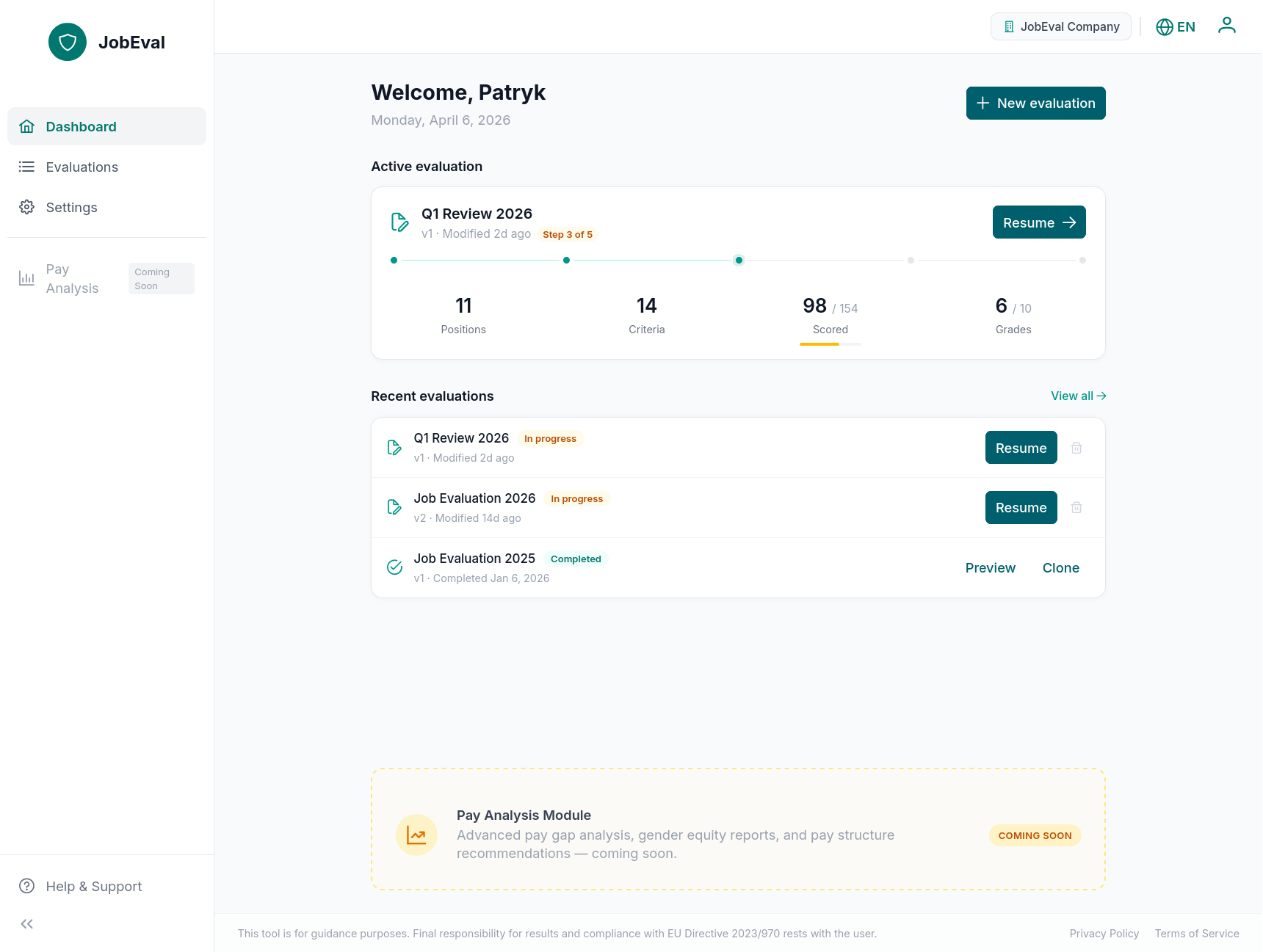Click the Completed status badge
Image resolution: width=1263 pixels, height=952 pixels.
[x=576, y=559]
